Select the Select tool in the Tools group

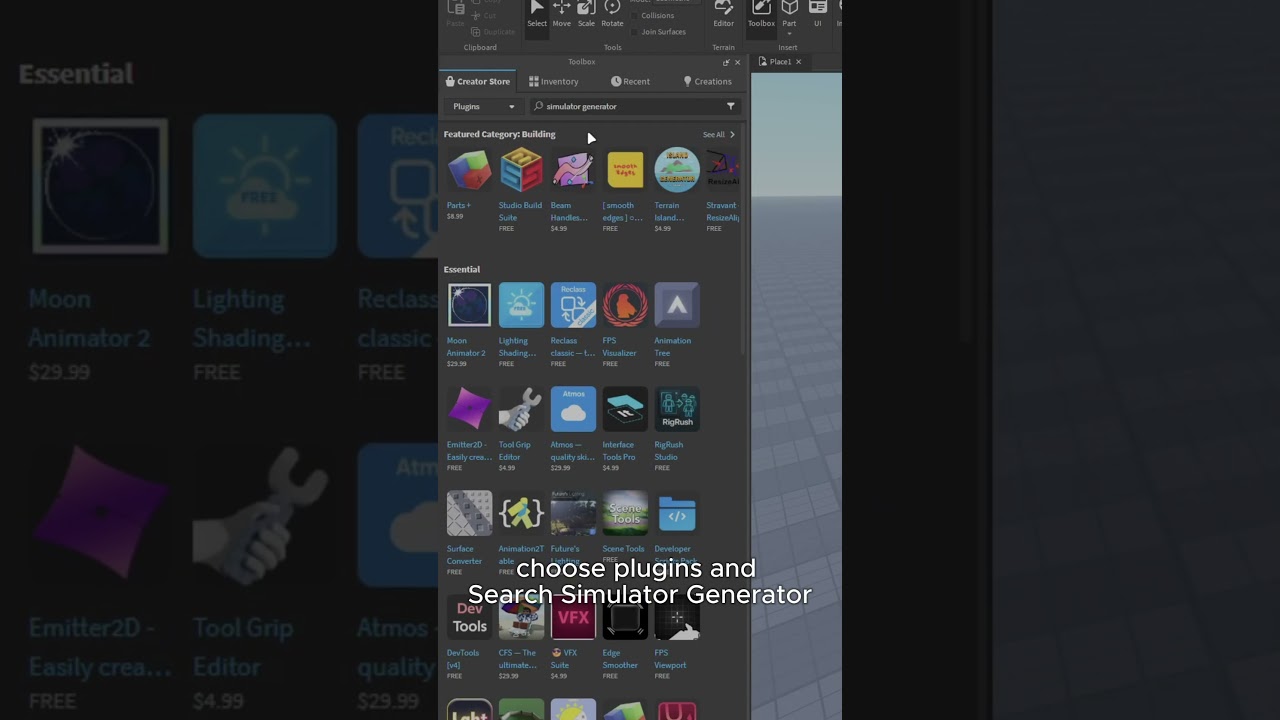[x=537, y=15]
